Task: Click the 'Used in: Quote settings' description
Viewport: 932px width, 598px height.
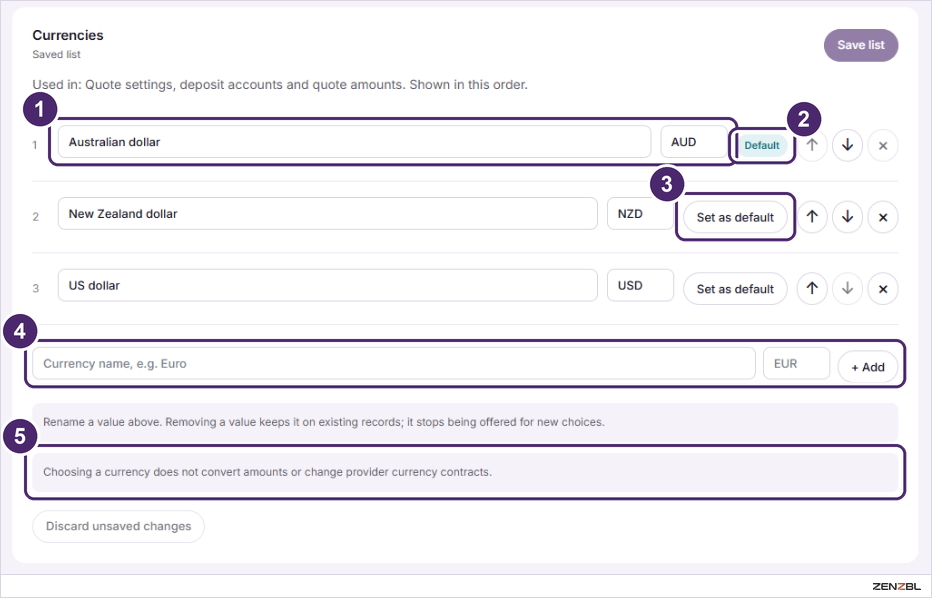Action: [x=280, y=84]
